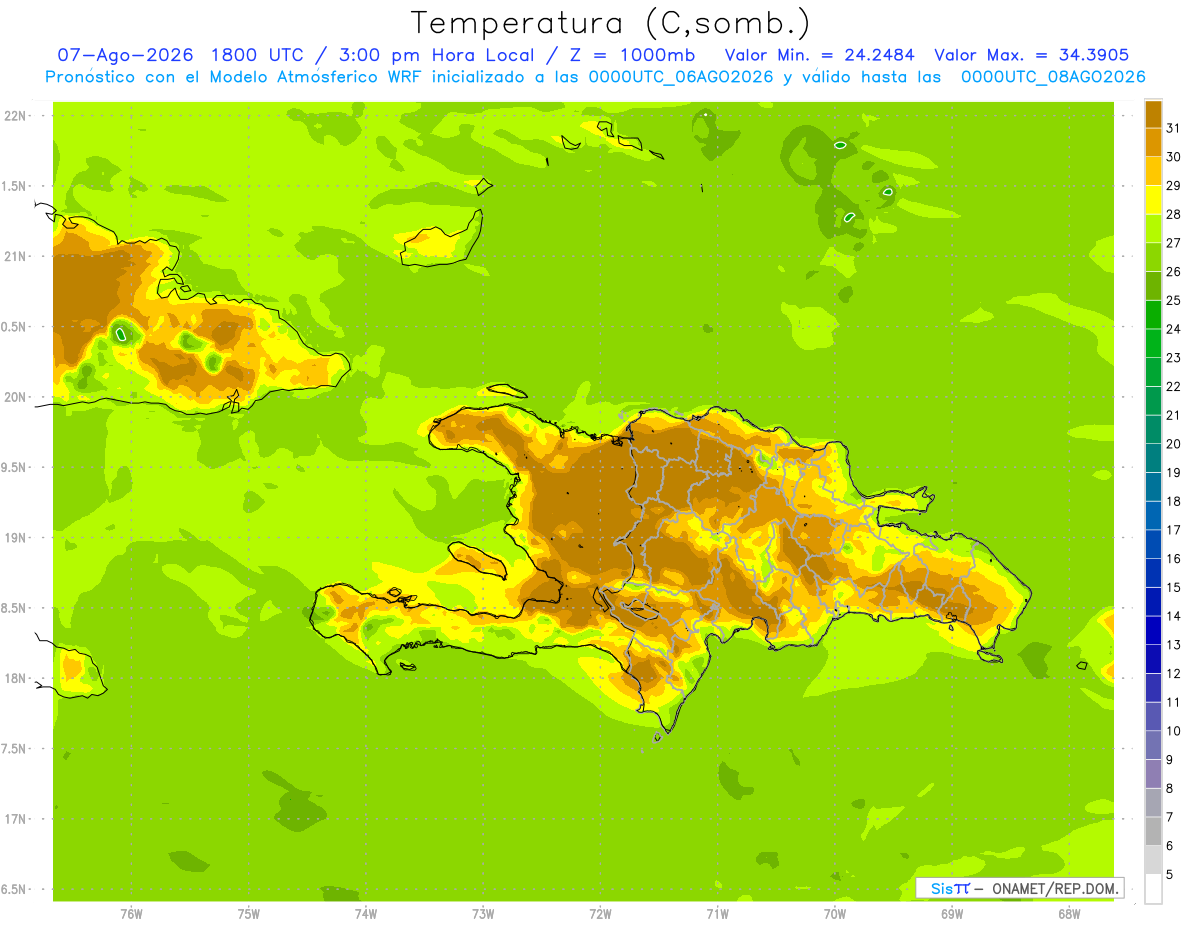
Task: Click the legend value "31"
Action: (1174, 127)
